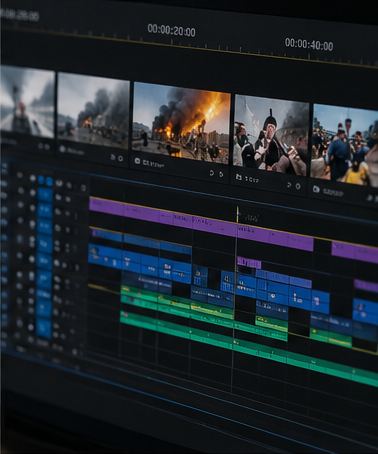
Task: Select the purple clip at the timeline's far right
Action: tap(354, 252)
